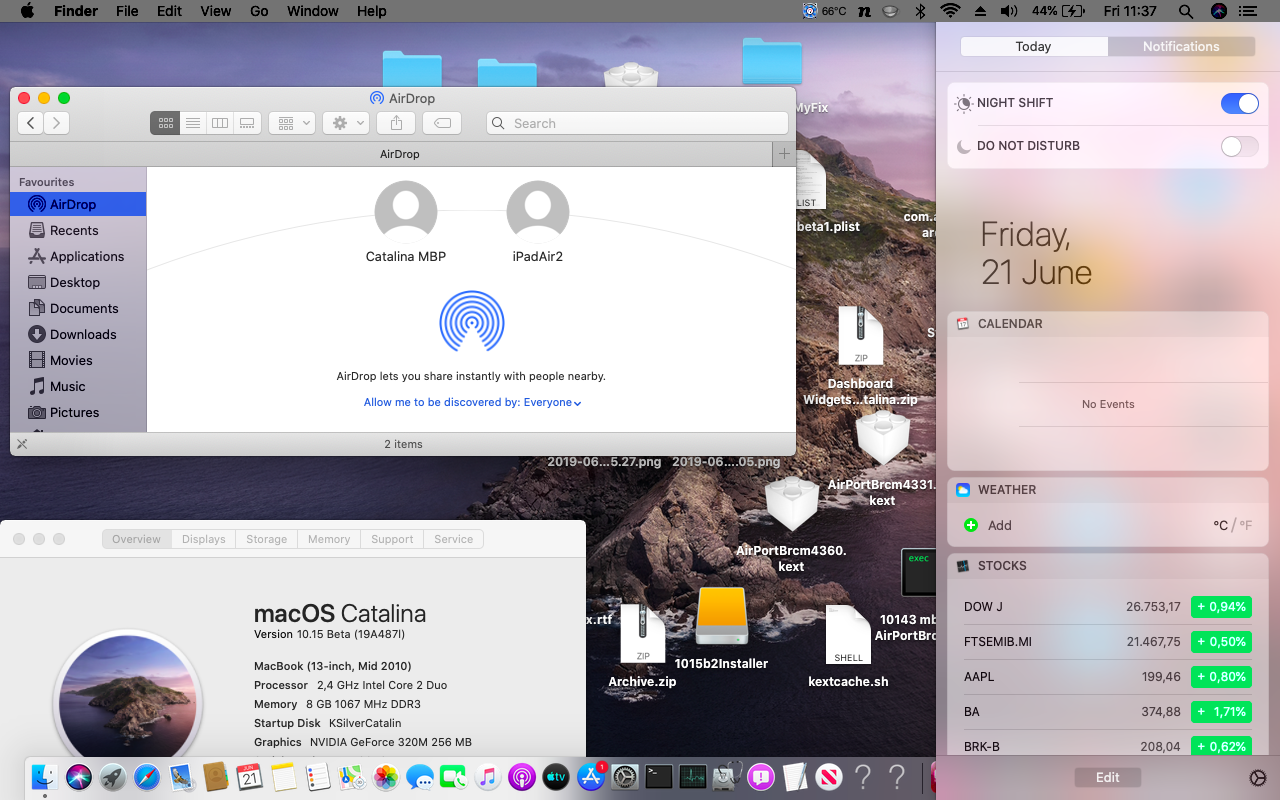
Task: Click the Share button in Finder toolbar
Action: (x=396, y=123)
